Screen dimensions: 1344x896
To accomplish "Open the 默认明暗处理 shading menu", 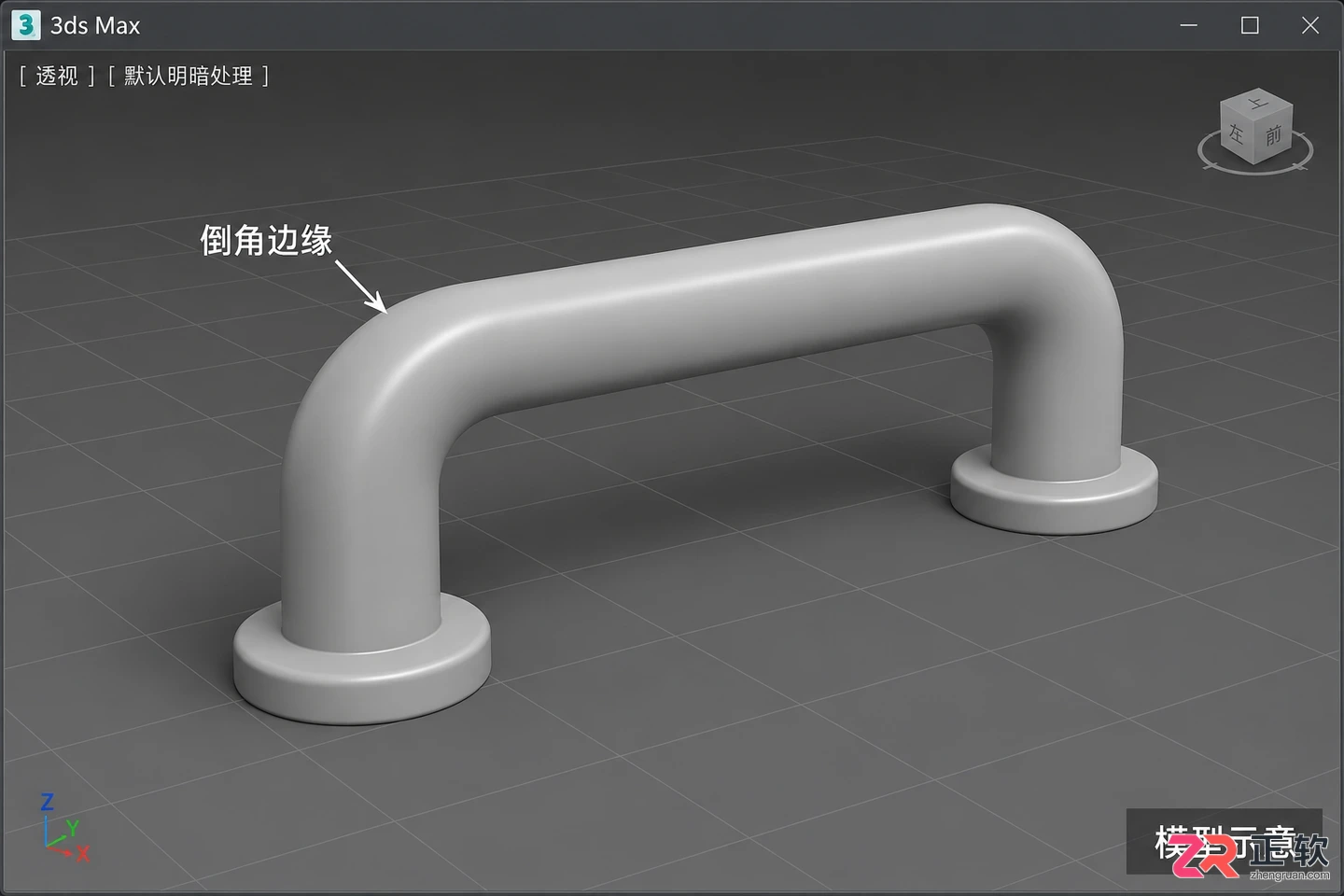I will coord(189,76).
